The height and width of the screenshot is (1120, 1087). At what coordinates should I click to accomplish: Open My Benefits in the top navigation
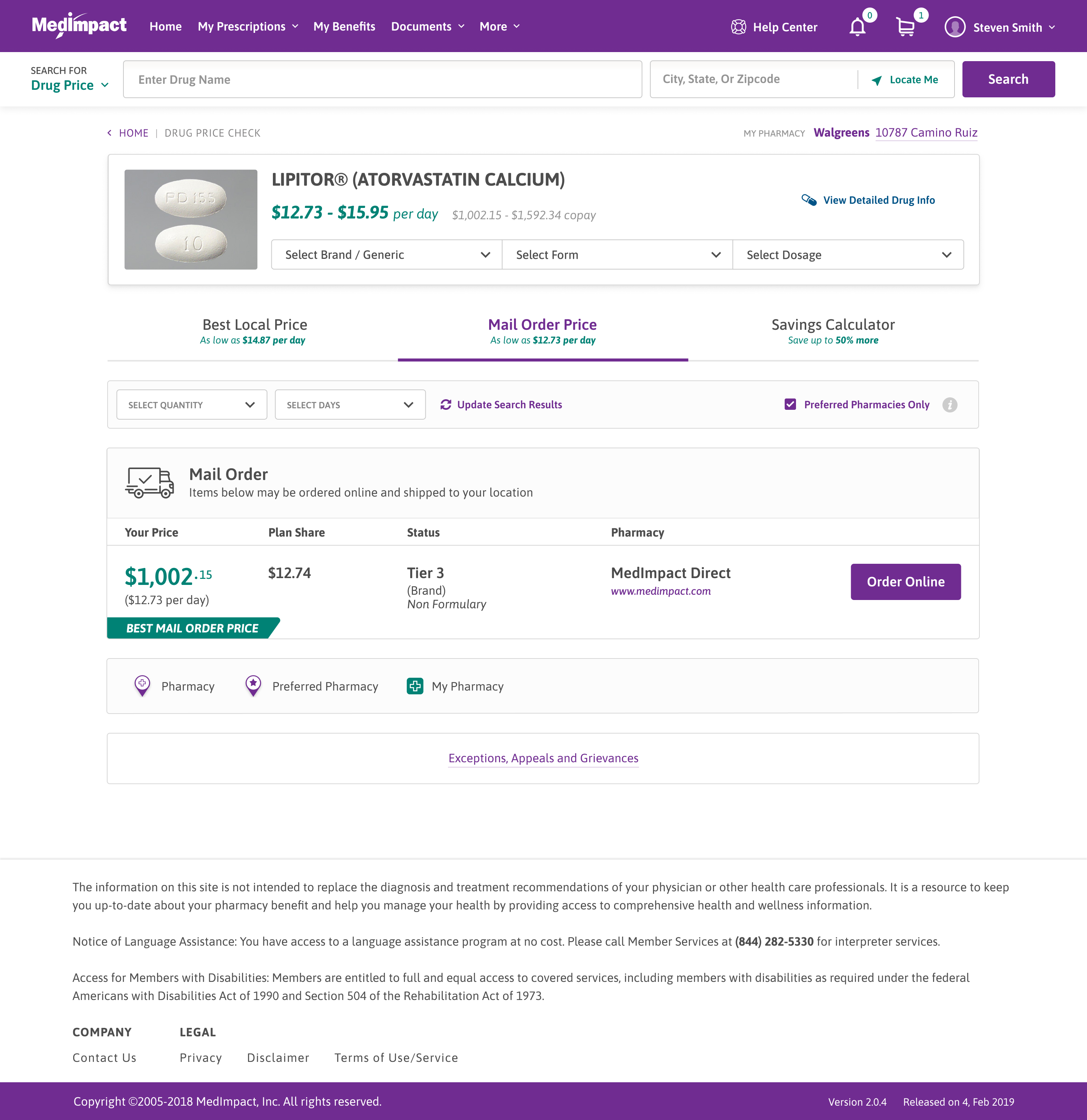(x=344, y=26)
